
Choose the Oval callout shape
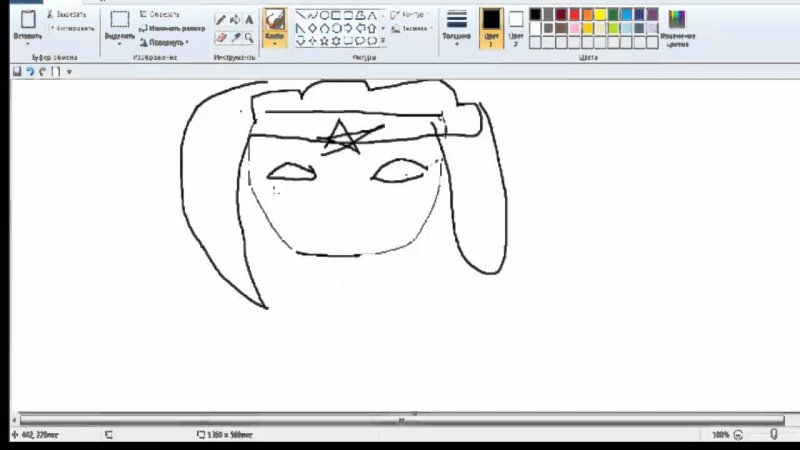(360, 41)
